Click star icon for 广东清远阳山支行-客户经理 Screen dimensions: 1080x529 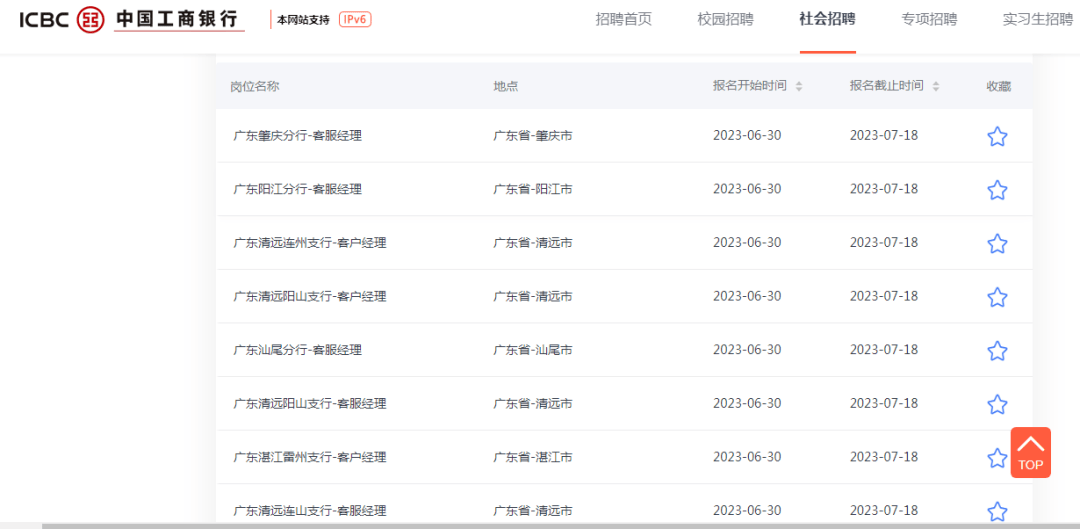[x=997, y=297]
